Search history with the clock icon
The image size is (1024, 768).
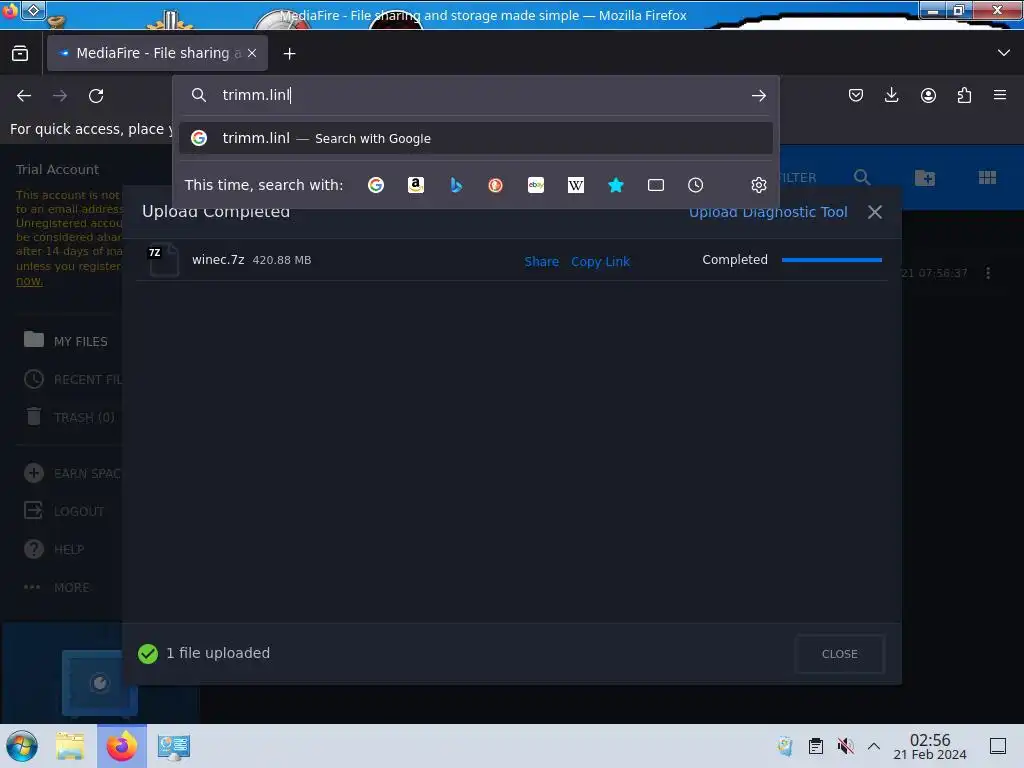[696, 185]
